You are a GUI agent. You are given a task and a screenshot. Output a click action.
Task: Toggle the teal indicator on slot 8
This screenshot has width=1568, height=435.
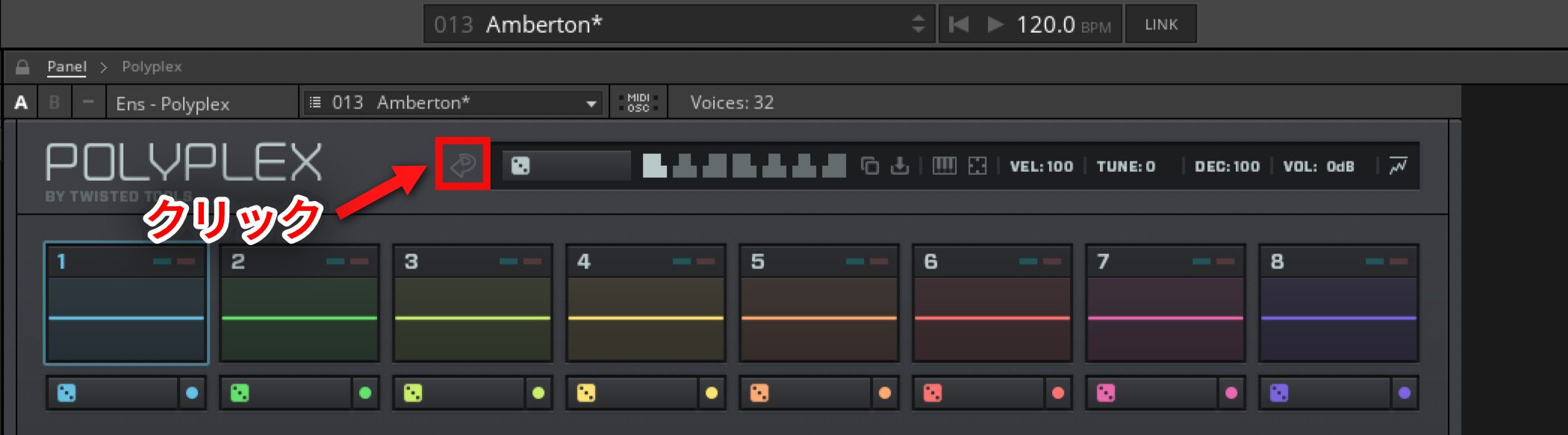click(x=1375, y=261)
